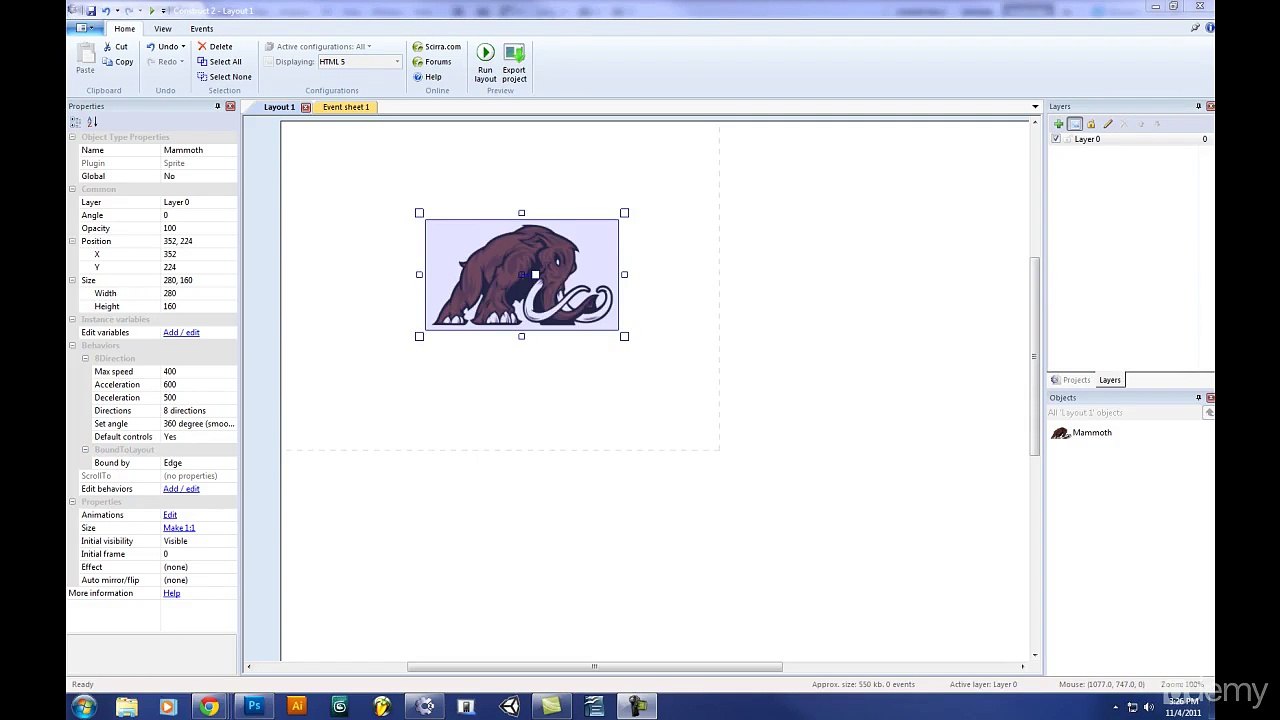Click the Save icon in title bar
This screenshot has width=1280, height=720.
[91, 10]
